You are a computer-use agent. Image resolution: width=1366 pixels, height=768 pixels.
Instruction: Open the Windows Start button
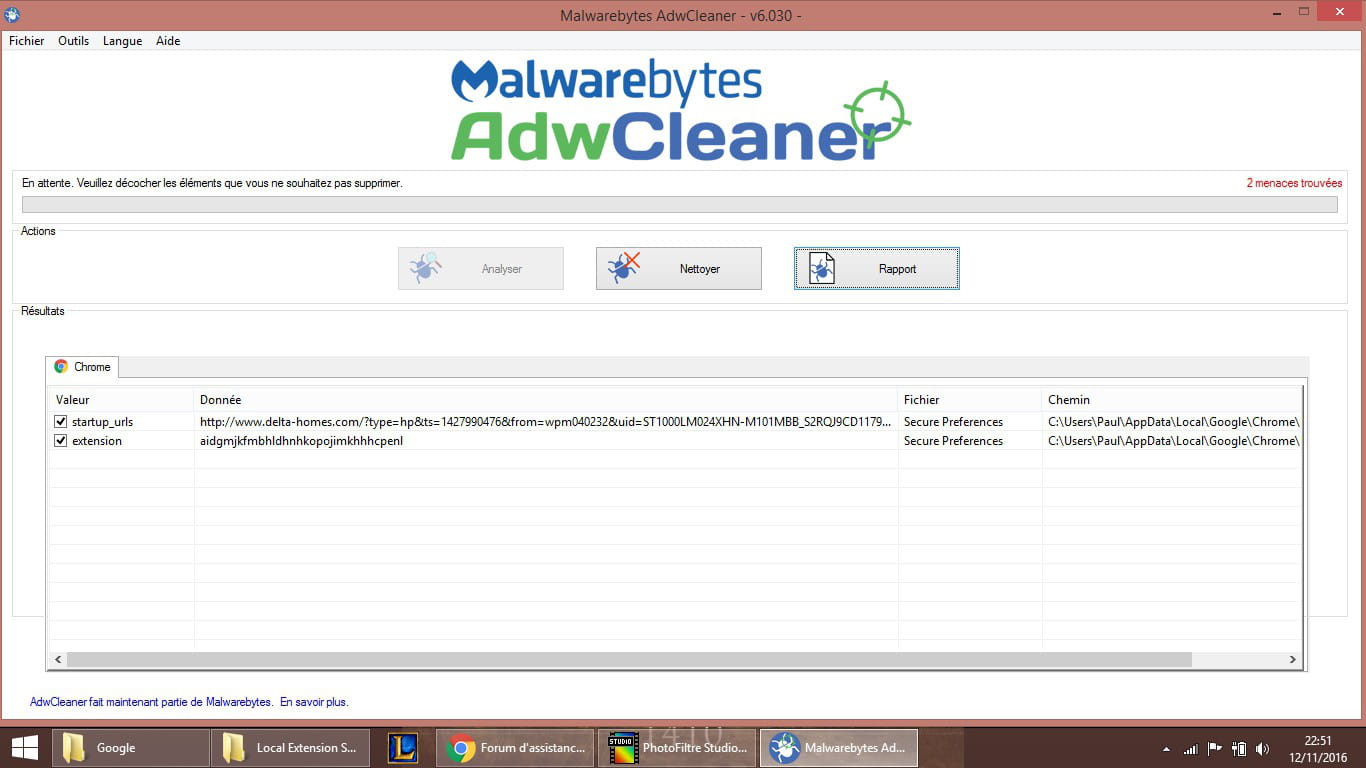[x=25, y=747]
